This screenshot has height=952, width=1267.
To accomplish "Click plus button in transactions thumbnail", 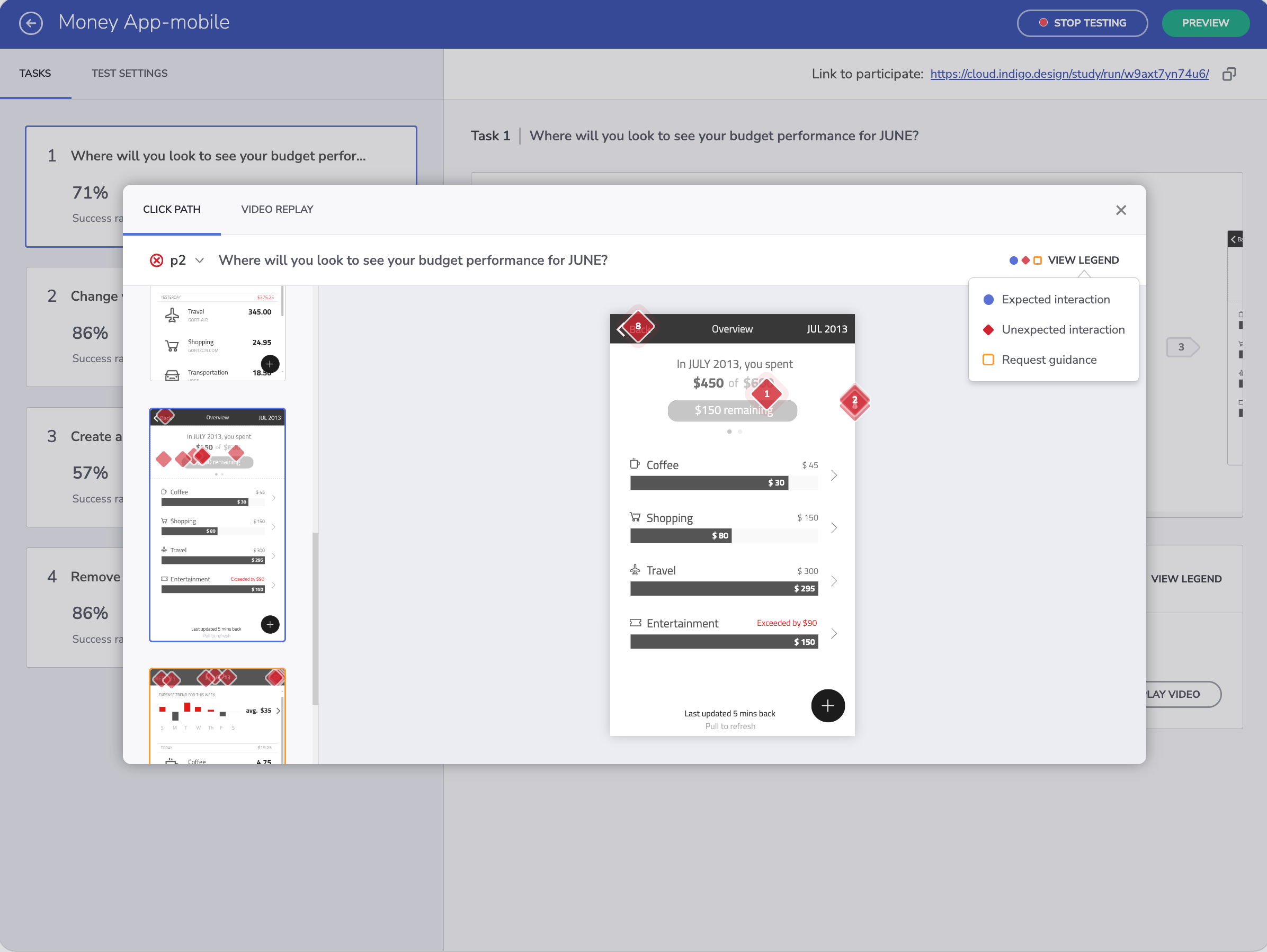I will tap(270, 364).
